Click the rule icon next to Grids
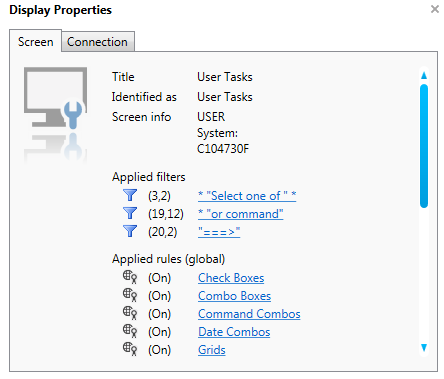The width and height of the screenshot is (444, 379). 130,349
